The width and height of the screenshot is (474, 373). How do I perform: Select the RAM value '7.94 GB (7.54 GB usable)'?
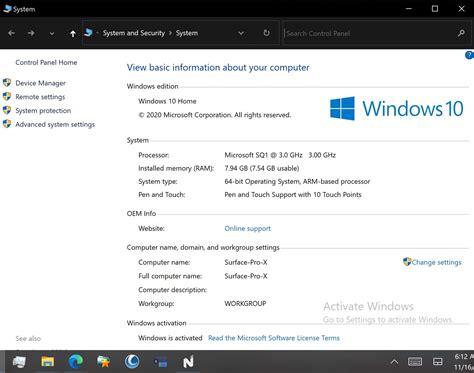[262, 168]
